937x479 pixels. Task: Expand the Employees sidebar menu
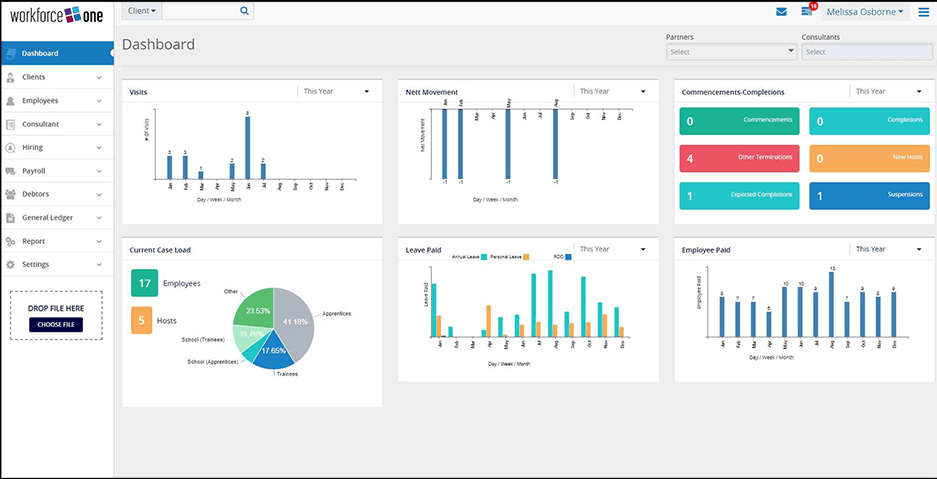(x=56, y=101)
